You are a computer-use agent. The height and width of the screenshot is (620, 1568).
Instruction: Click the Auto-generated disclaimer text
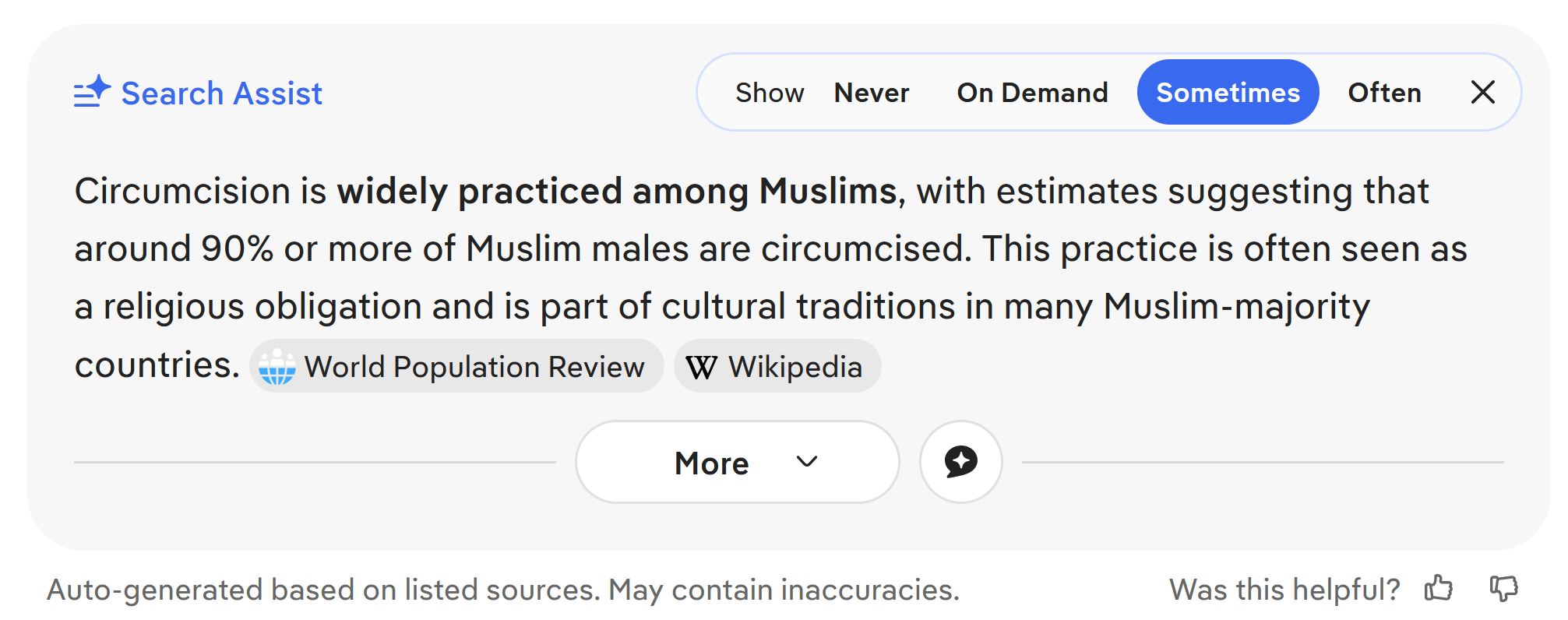[503, 590]
